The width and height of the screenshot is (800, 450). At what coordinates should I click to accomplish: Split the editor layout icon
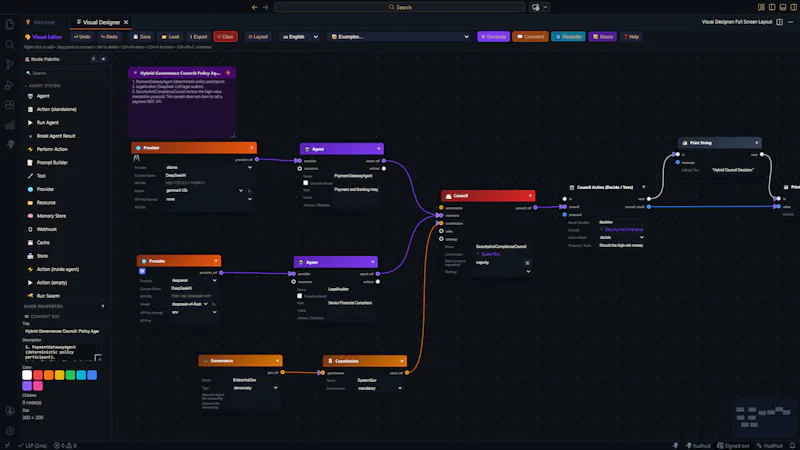[x=780, y=22]
